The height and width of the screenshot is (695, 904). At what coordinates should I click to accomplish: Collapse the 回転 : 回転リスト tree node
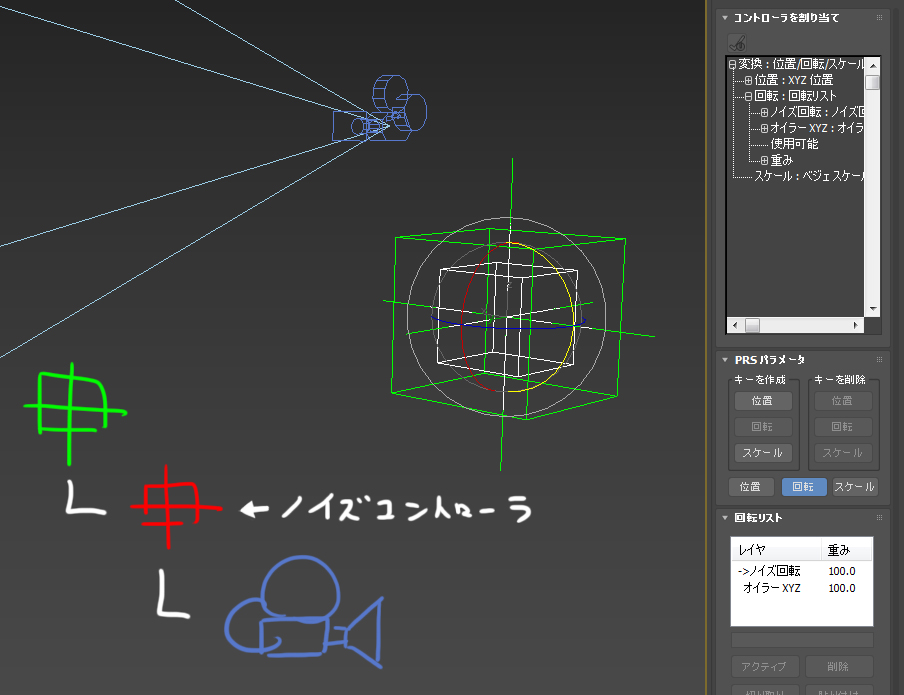click(748, 96)
